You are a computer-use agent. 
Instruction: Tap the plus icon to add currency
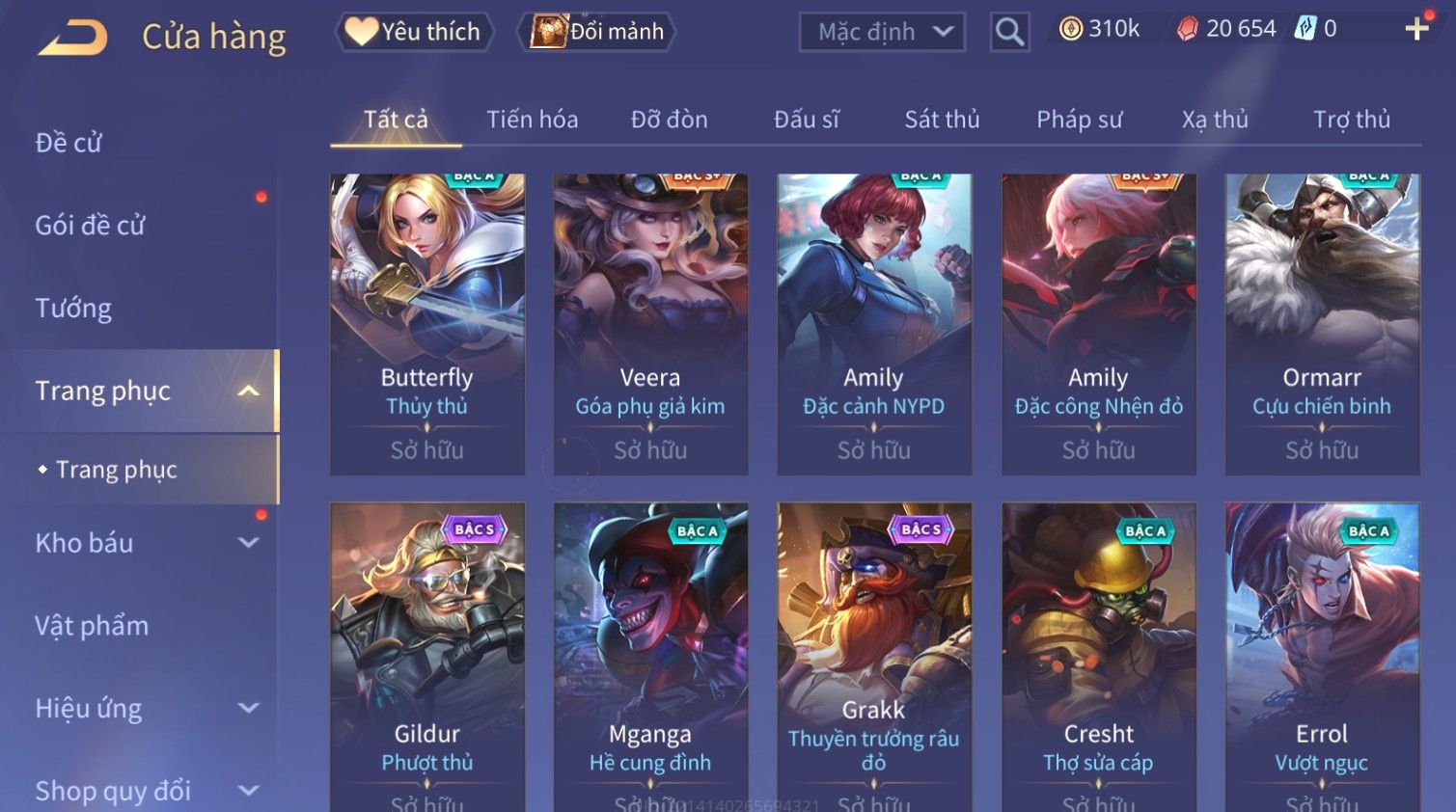tap(1416, 29)
